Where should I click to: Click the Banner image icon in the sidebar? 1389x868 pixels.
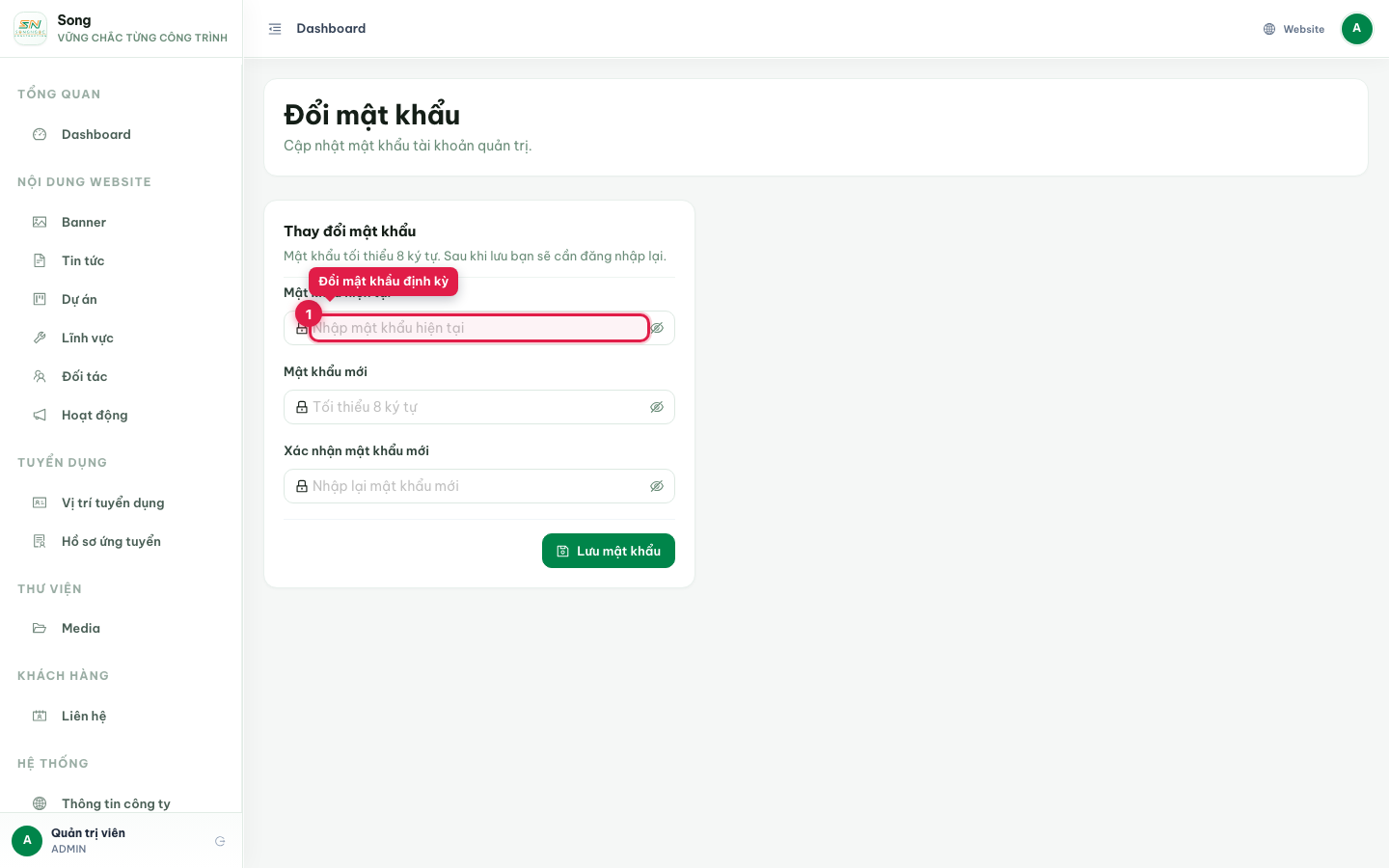[x=40, y=222]
